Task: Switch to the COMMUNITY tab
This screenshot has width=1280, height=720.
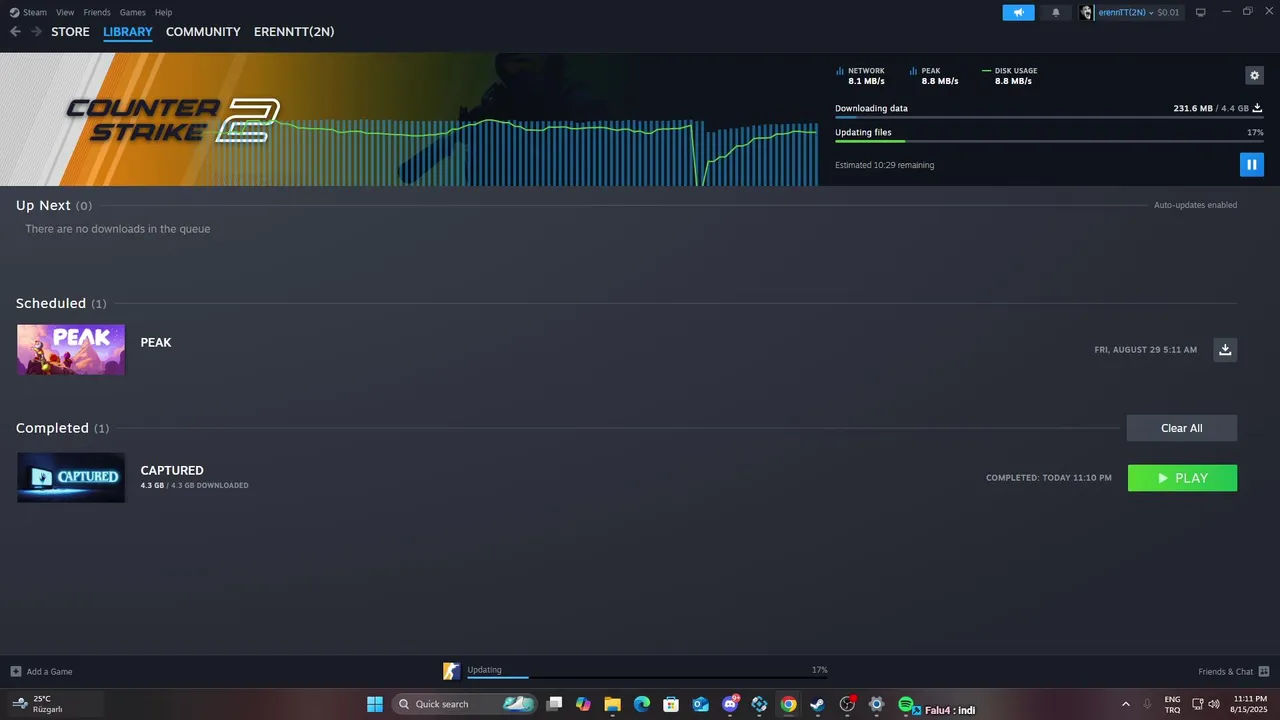Action: click(x=203, y=32)
